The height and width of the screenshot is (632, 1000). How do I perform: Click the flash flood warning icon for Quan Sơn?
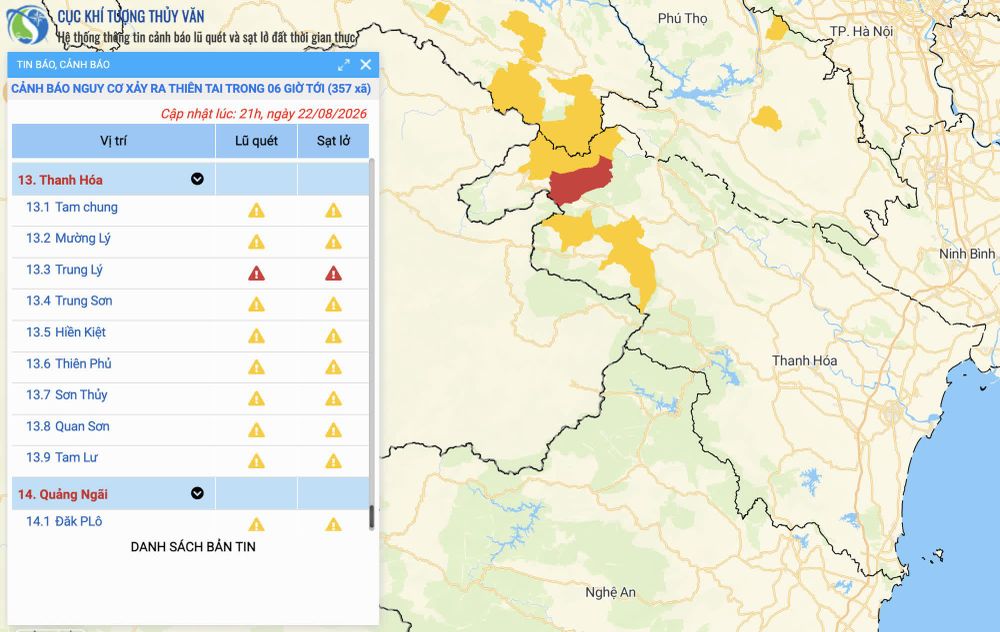click(256, 430)
